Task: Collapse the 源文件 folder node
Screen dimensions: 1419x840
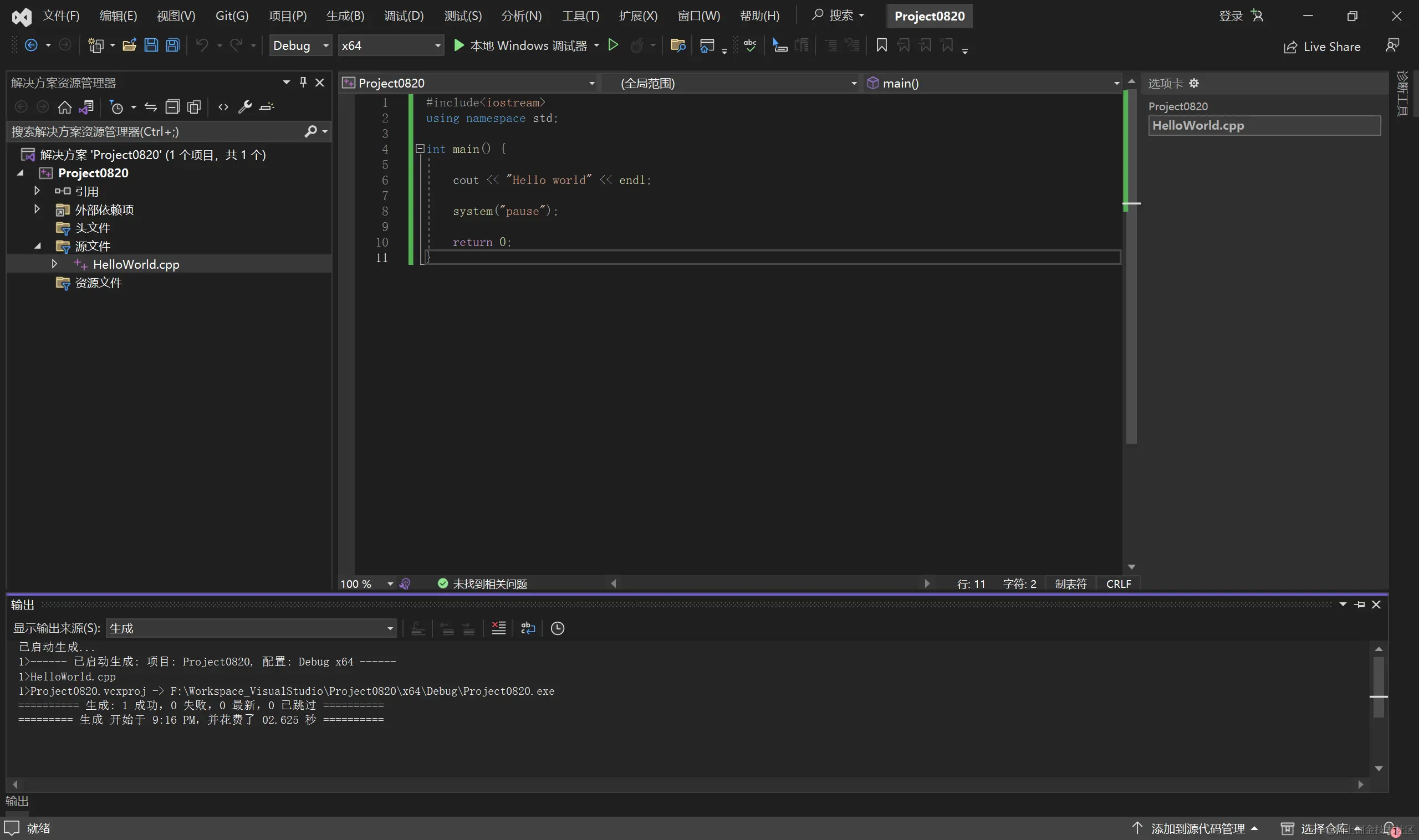Action: click(x=37, y=245)
